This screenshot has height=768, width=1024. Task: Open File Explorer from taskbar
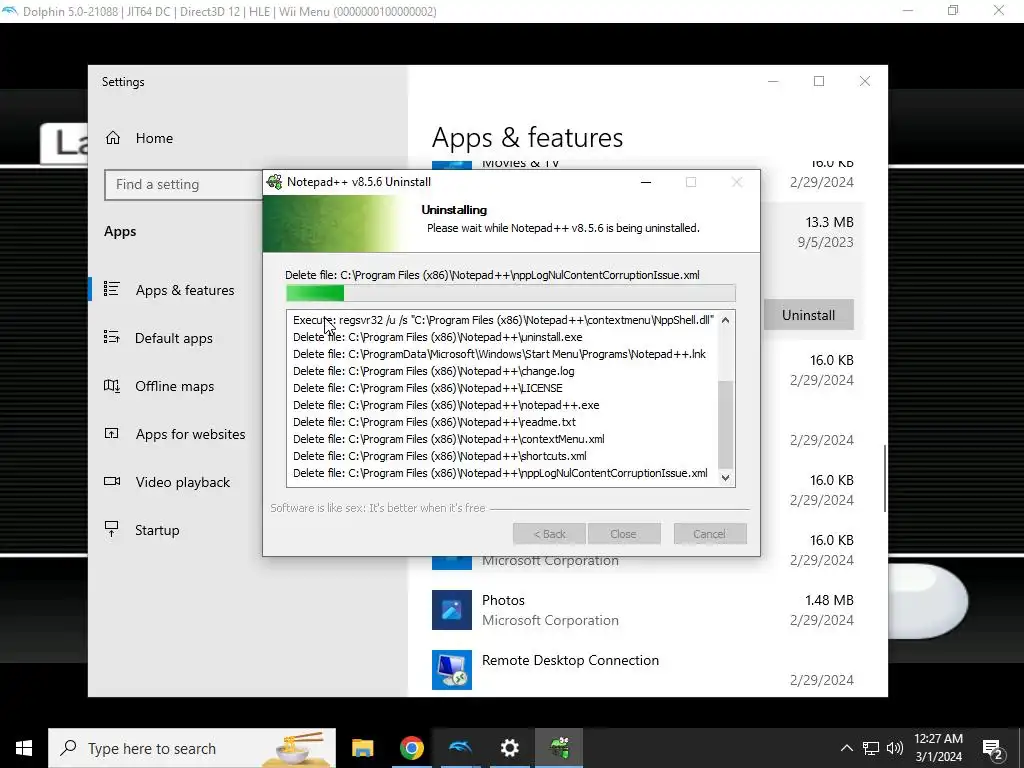362,748
